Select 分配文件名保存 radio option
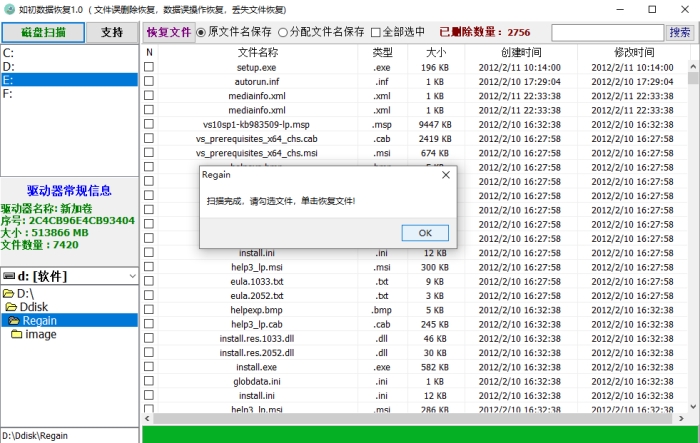The height and width of the screenshot is (443, 700). 321,32
